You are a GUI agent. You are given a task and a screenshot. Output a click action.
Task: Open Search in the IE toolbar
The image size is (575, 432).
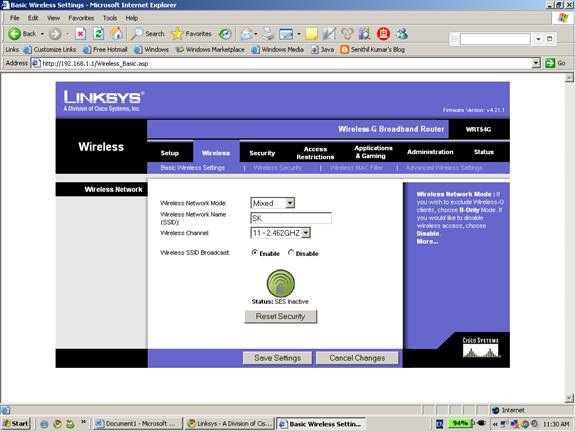(148, 34)
